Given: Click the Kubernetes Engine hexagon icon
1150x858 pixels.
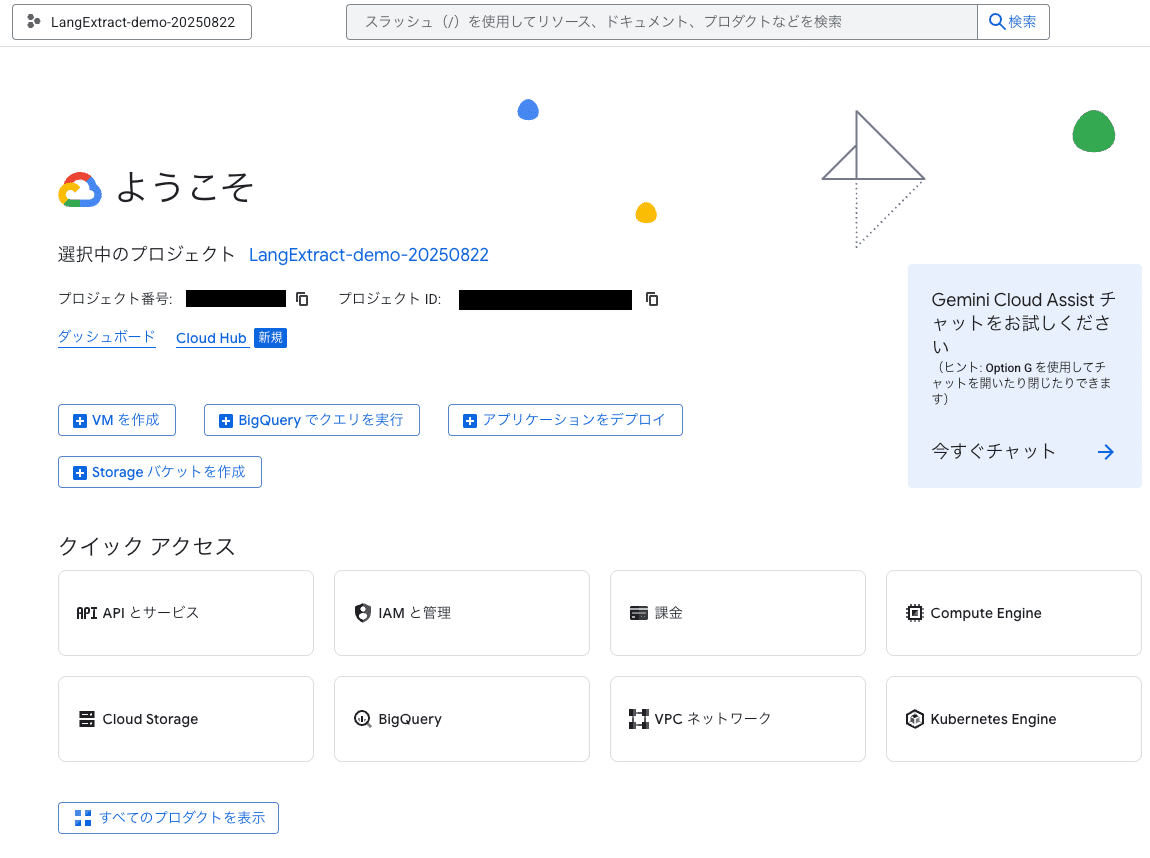Looking at the screenshot, I should click(x=915, y=719).
